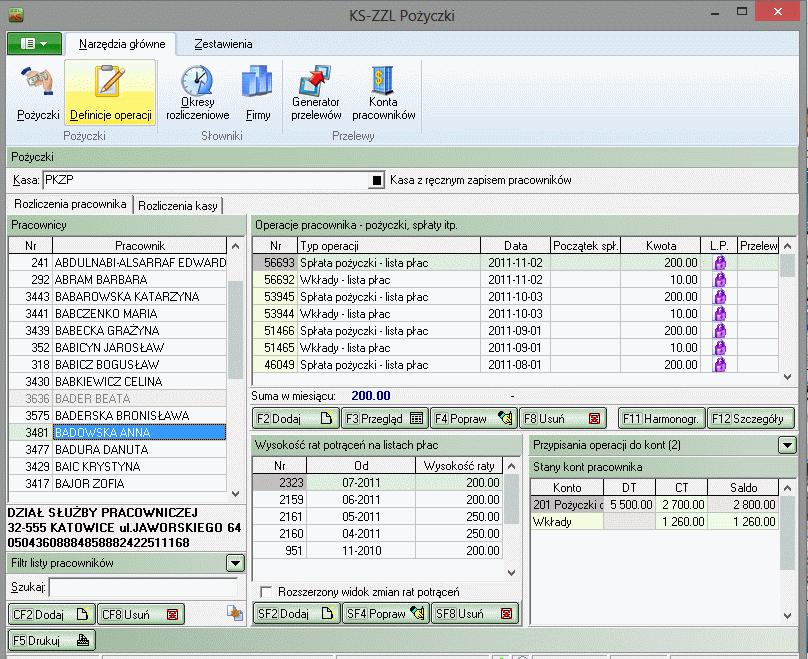Click the app icon in the title bar

[16, 14]
